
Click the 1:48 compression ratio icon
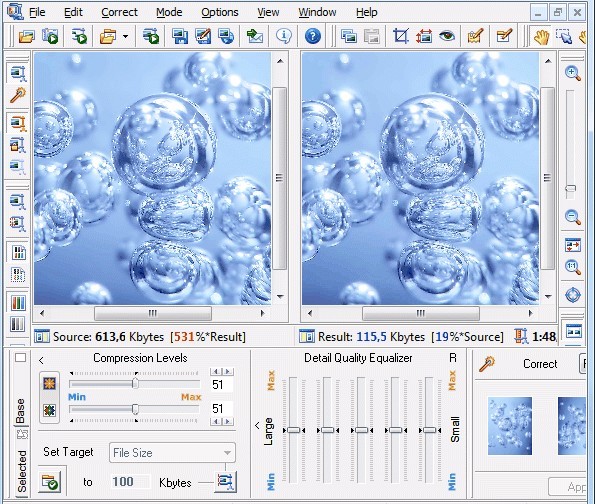(x=521, y=337)
